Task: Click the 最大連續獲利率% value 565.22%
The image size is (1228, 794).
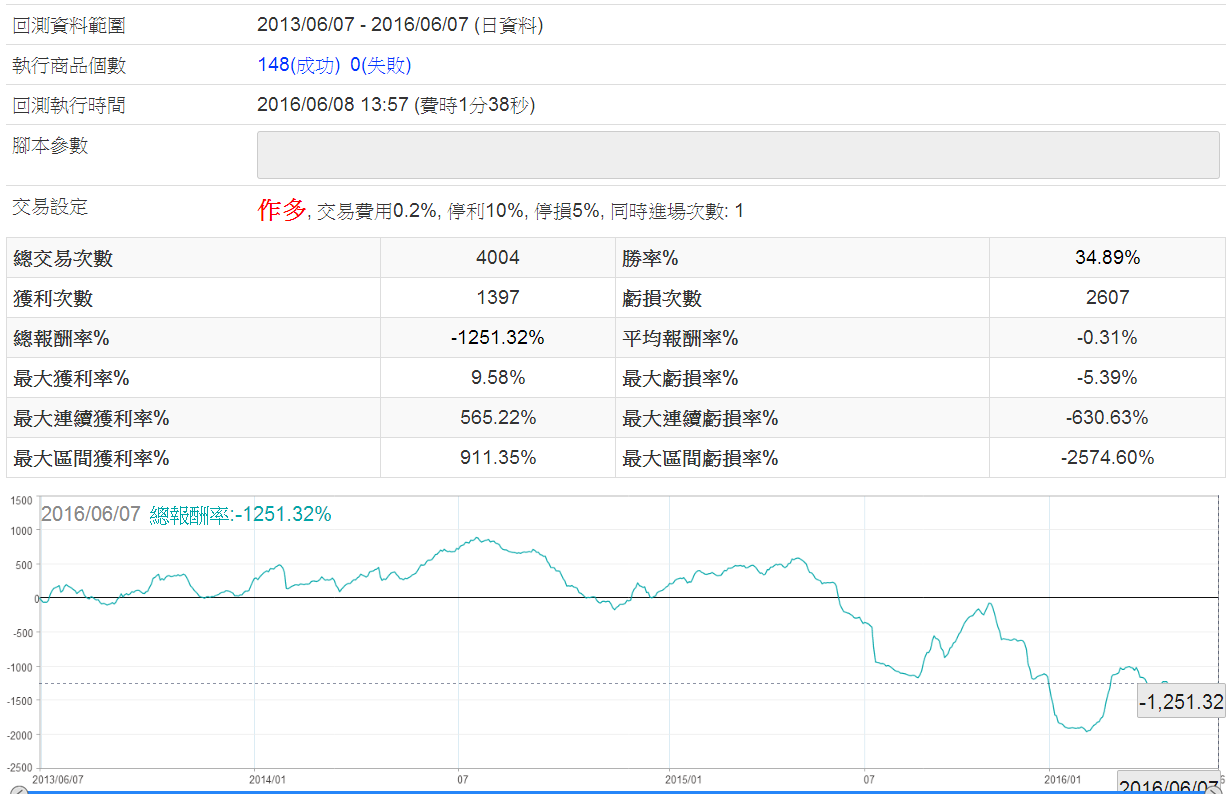Action: tap(497, 418)
